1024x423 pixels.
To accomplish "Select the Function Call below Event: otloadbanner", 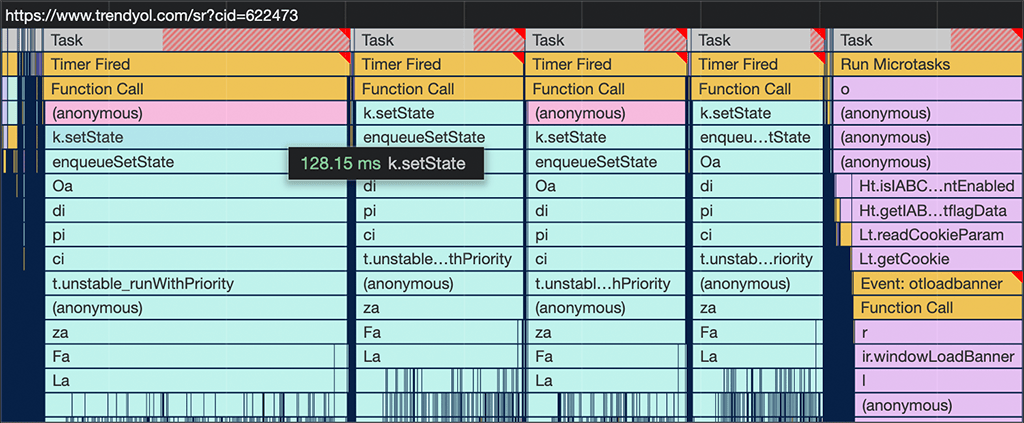I will click(x=937, y=307).
